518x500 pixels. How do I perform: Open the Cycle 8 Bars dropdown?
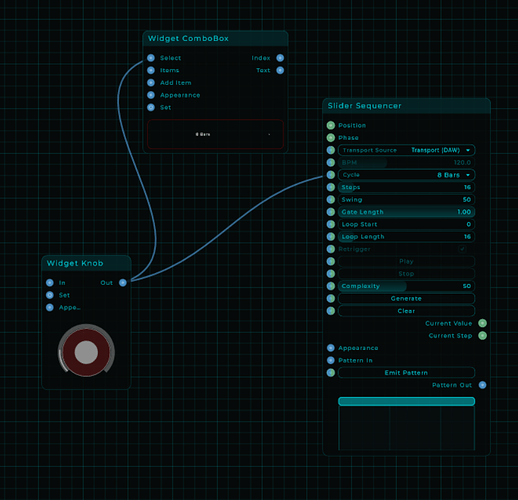pos(406,175)
